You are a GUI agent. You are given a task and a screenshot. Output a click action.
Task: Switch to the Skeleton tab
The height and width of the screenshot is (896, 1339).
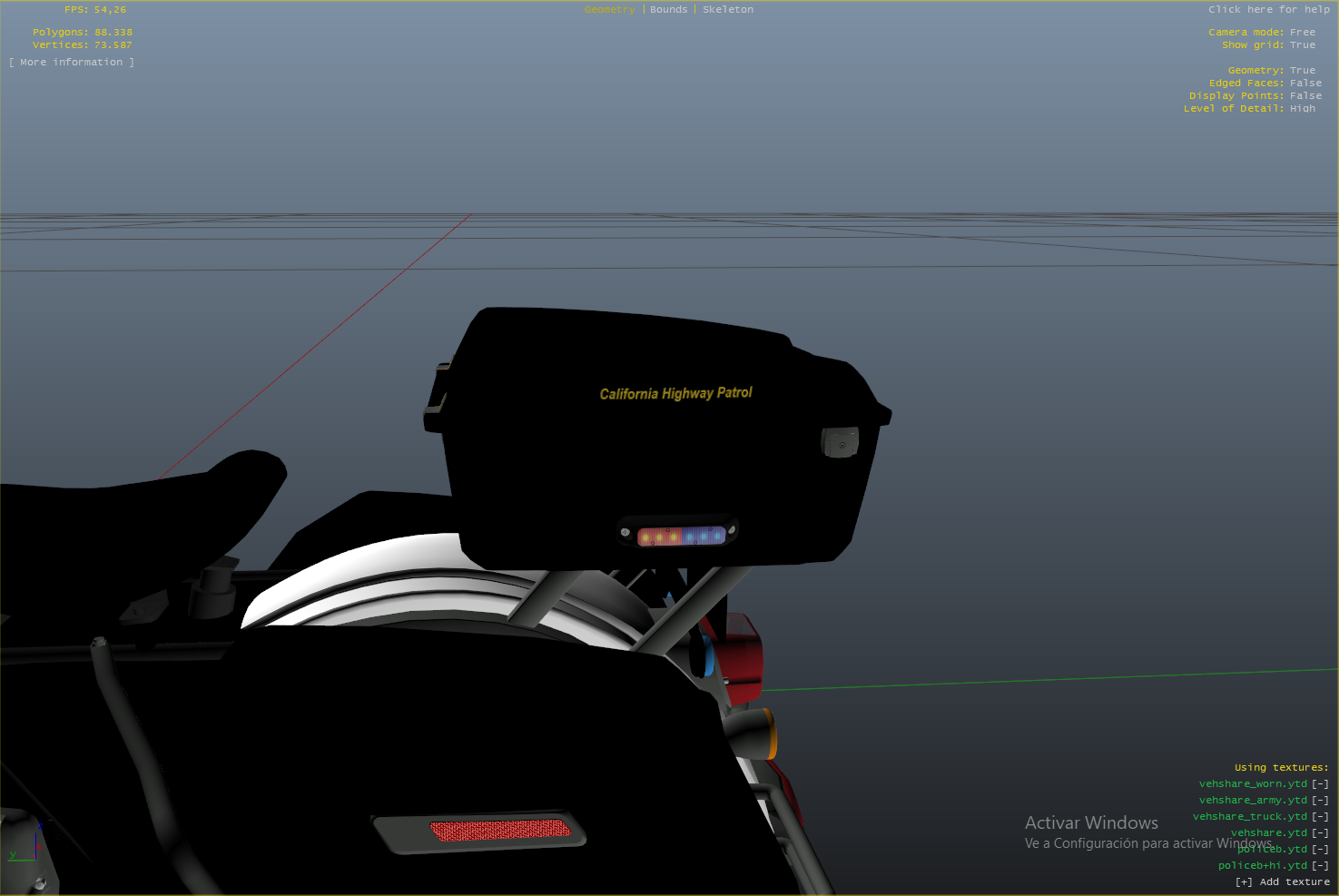pyautogui.click(x=727, y=10)
